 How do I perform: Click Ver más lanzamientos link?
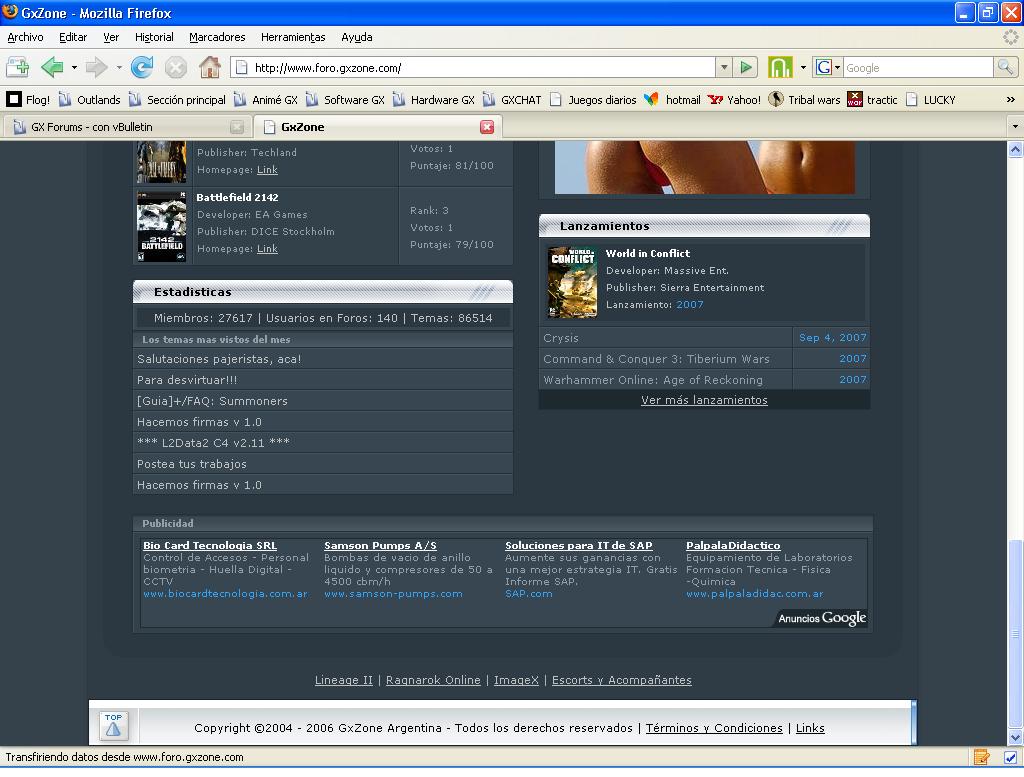[704, 400]
